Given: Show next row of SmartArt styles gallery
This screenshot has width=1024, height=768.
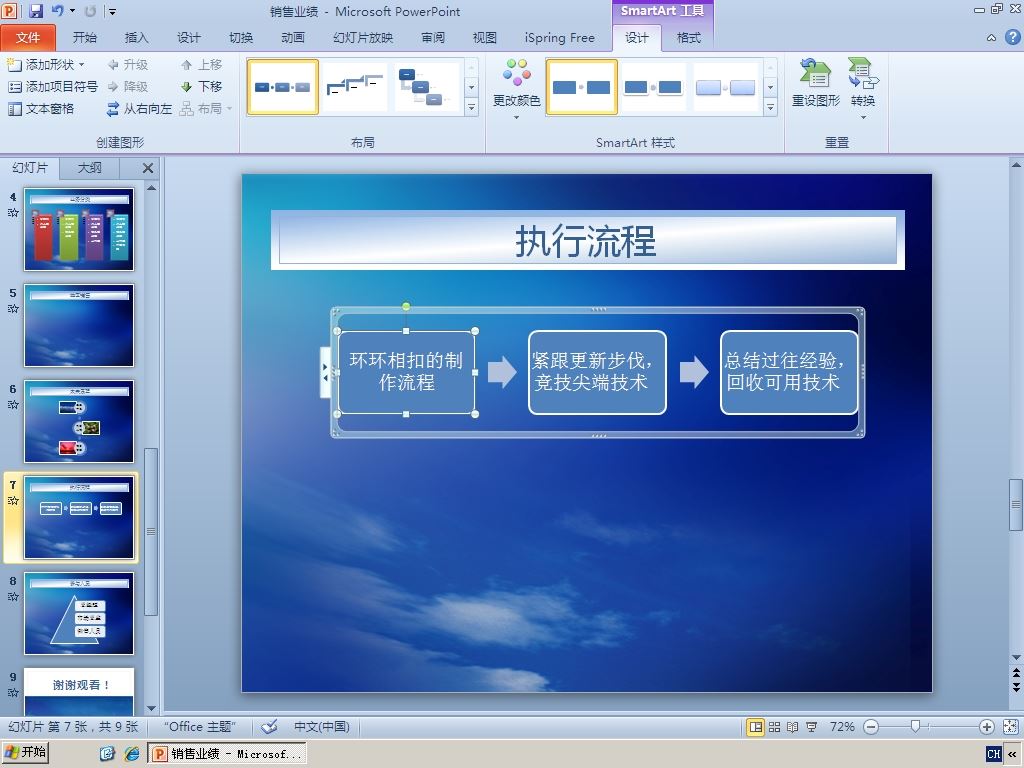Looking at the screenshot, I should point(771,87).
